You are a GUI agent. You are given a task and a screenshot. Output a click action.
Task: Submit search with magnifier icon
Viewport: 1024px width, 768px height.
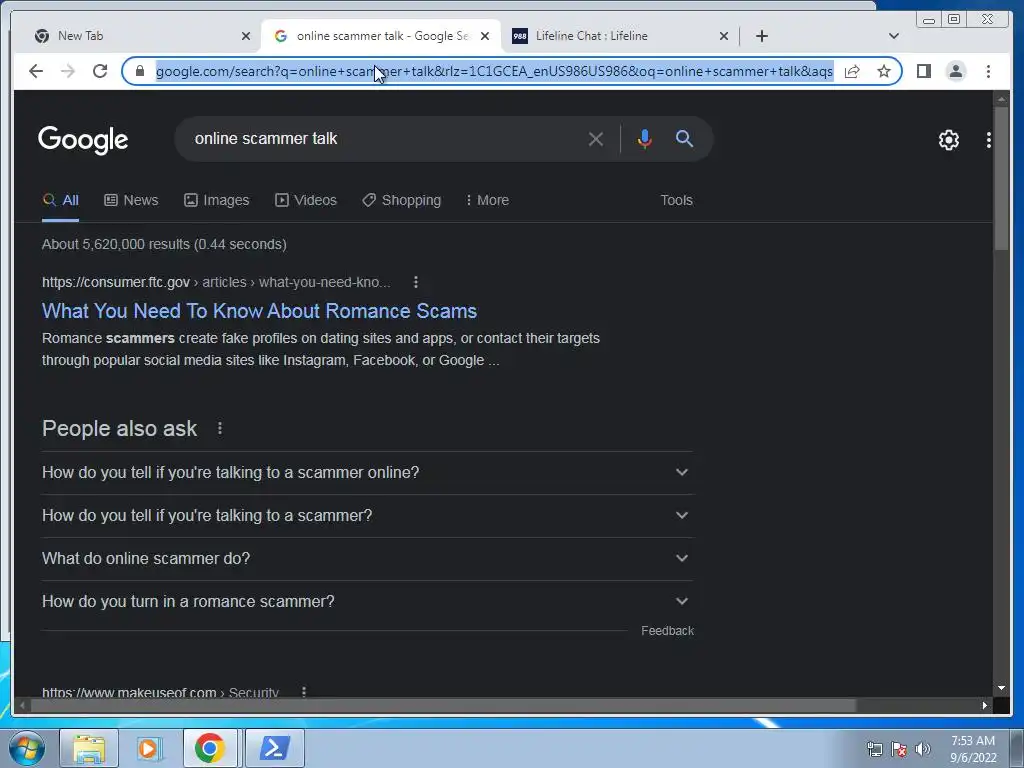[684, 138]
